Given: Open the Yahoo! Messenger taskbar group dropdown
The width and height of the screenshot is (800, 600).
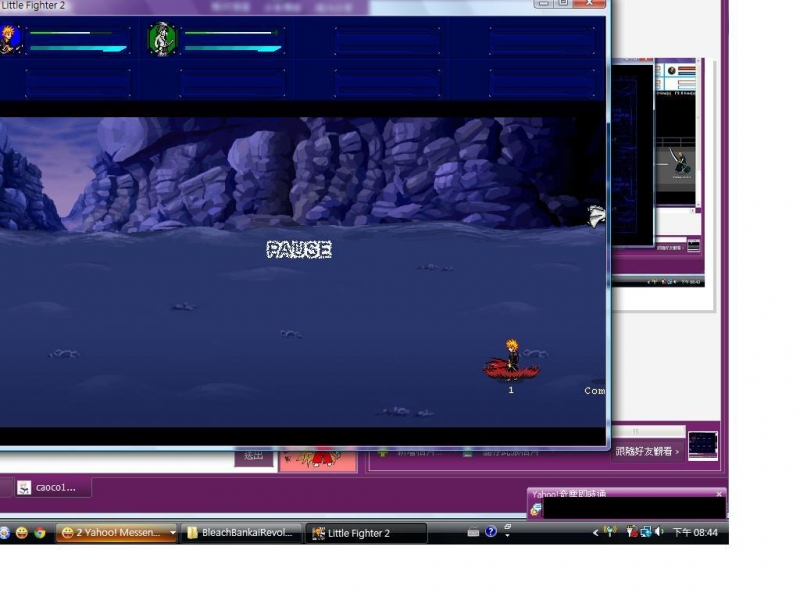Looking at the screenshot, I should pyautogui.click(x=172, y=533).
